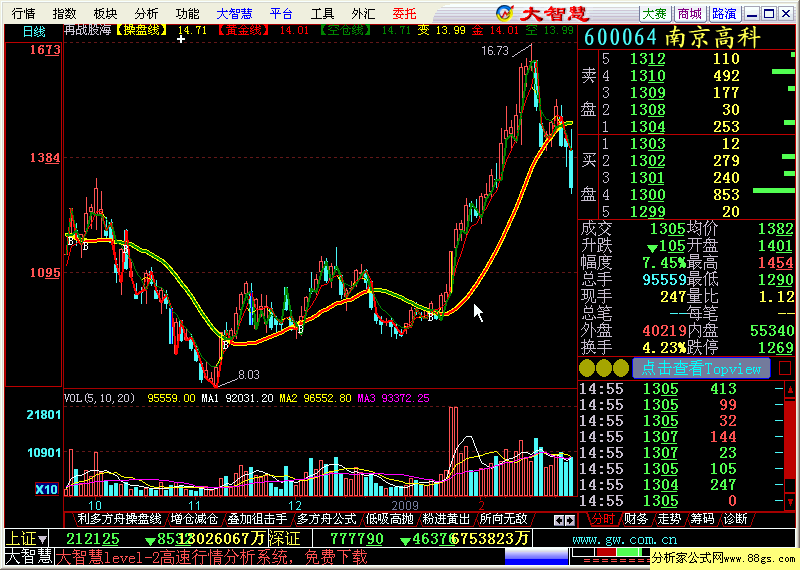Click buy level 1 price 1303
The width and height of the screenshot is (800, 570).
(647, 144)
